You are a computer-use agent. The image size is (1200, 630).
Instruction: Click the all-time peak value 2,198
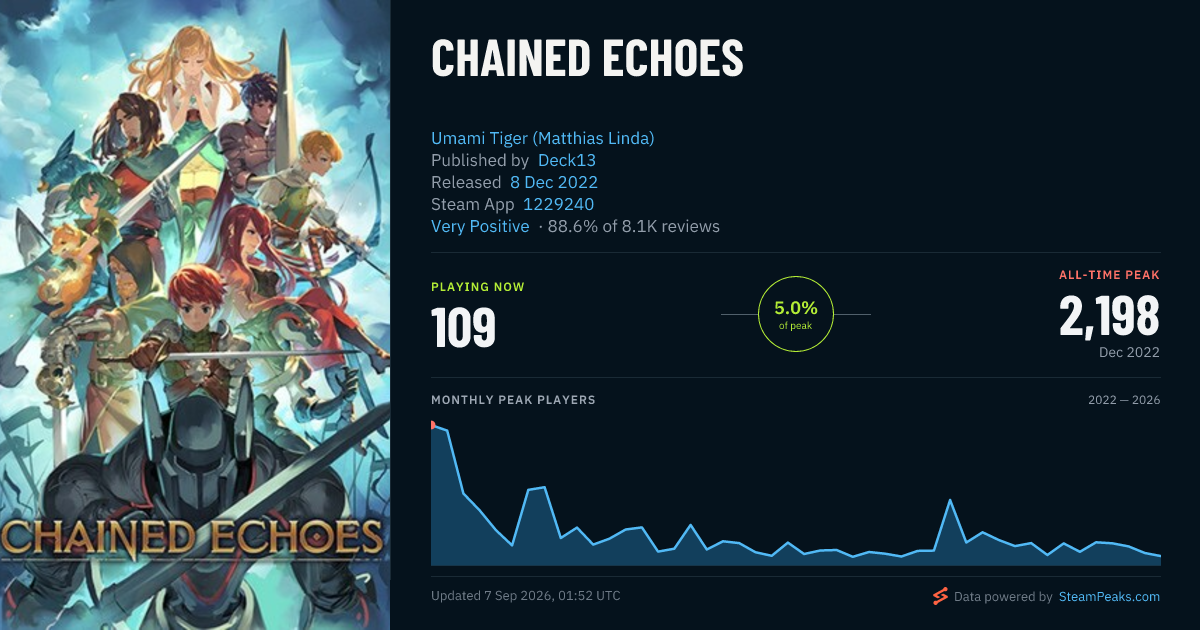(1110, 316)
